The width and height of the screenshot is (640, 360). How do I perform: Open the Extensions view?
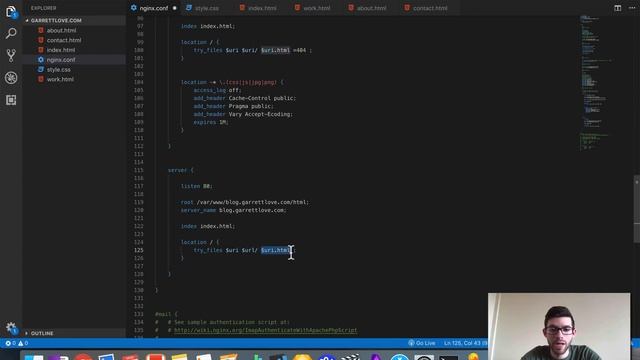click(x=11, y=100)
